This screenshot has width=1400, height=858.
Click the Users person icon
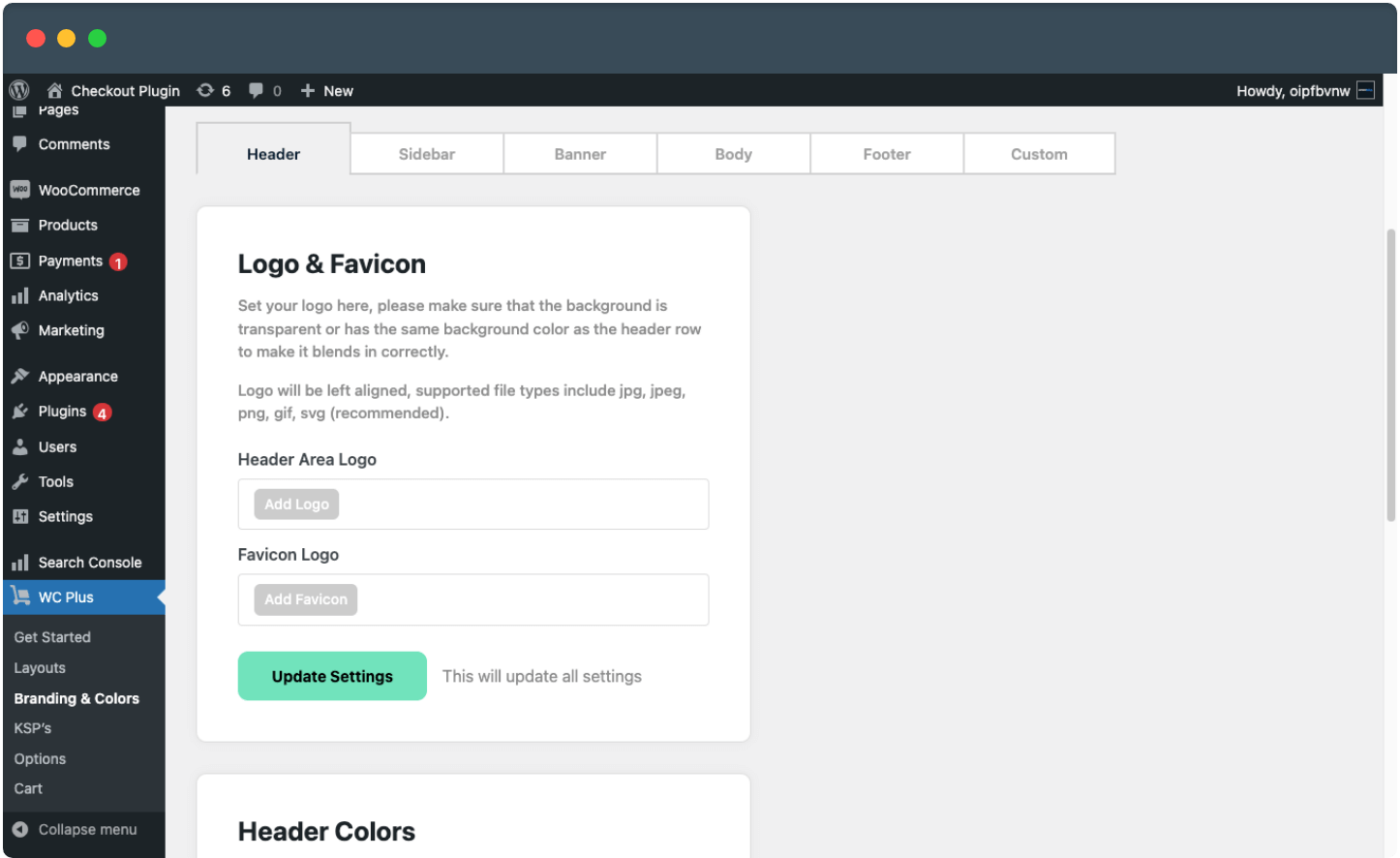[19, 446]
